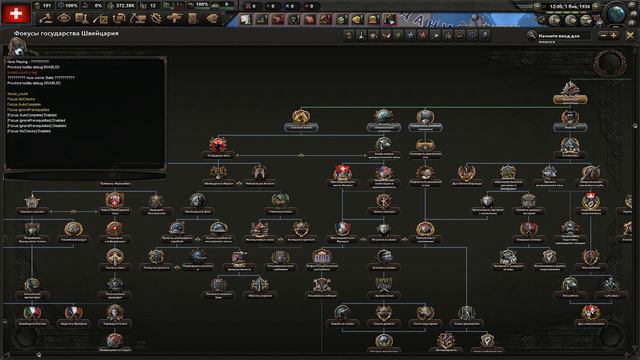Screen dimensions: 640x360
Task: Click the Swiss flag country button
Action: (16, 13)
